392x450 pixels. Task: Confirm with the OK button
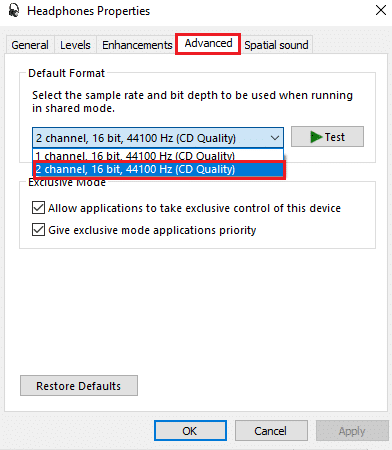point(190,431)
